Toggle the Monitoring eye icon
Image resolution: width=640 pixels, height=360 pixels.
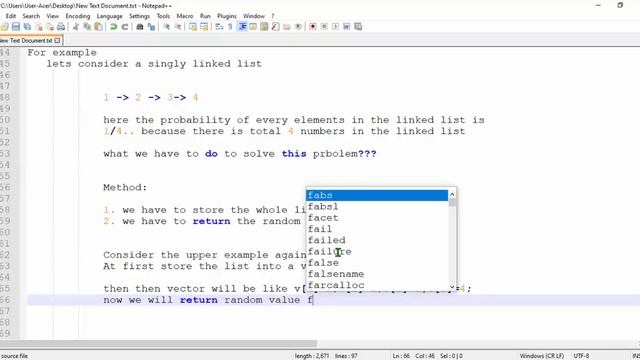pyautogui.click(x=298, y=27)
